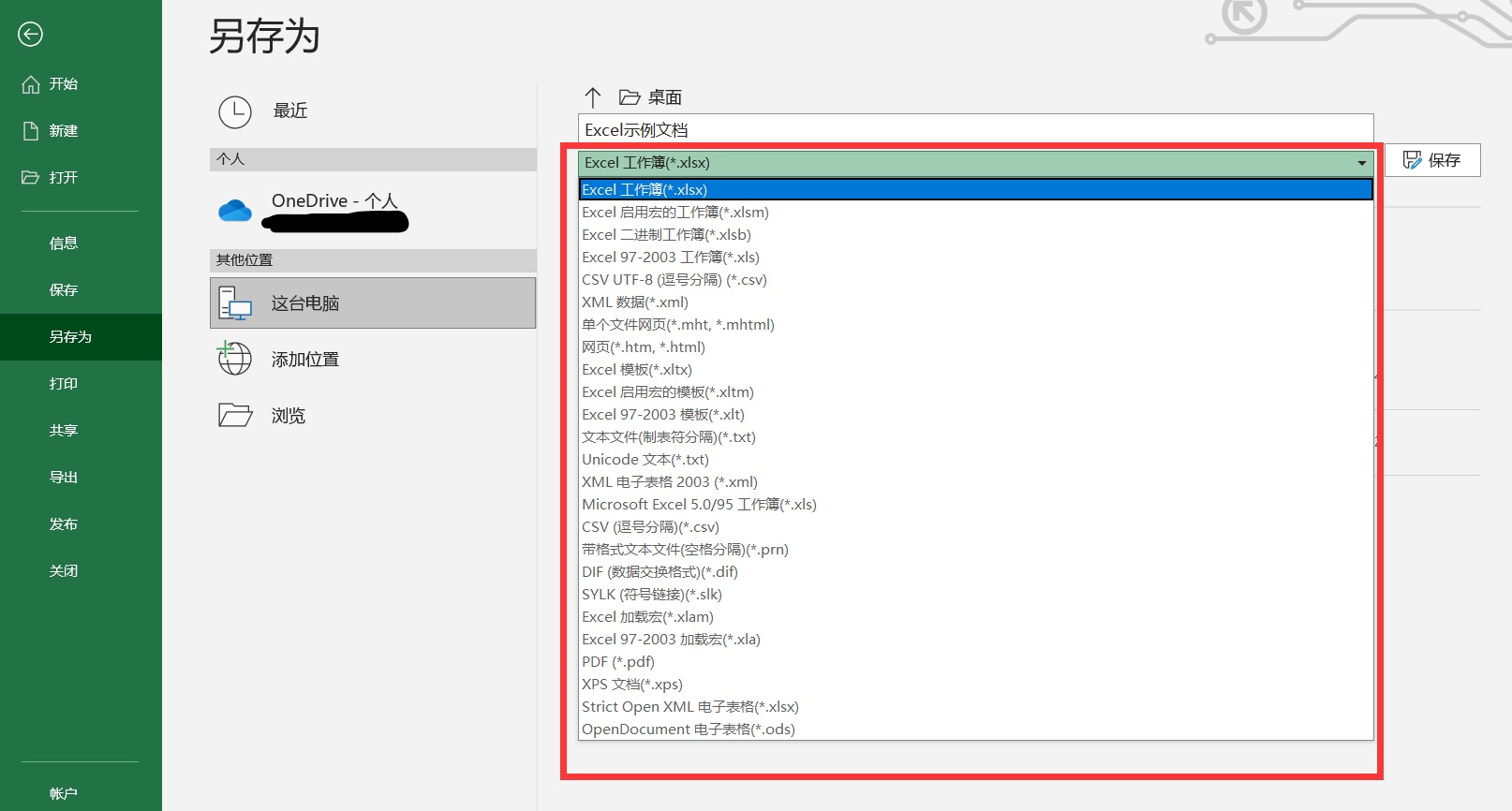Image resolution: width=1512 pixels, height=811 pixels.
Task: Choose 文本文件(制表符分隔)(*.txt)
Action: (975, 437)
